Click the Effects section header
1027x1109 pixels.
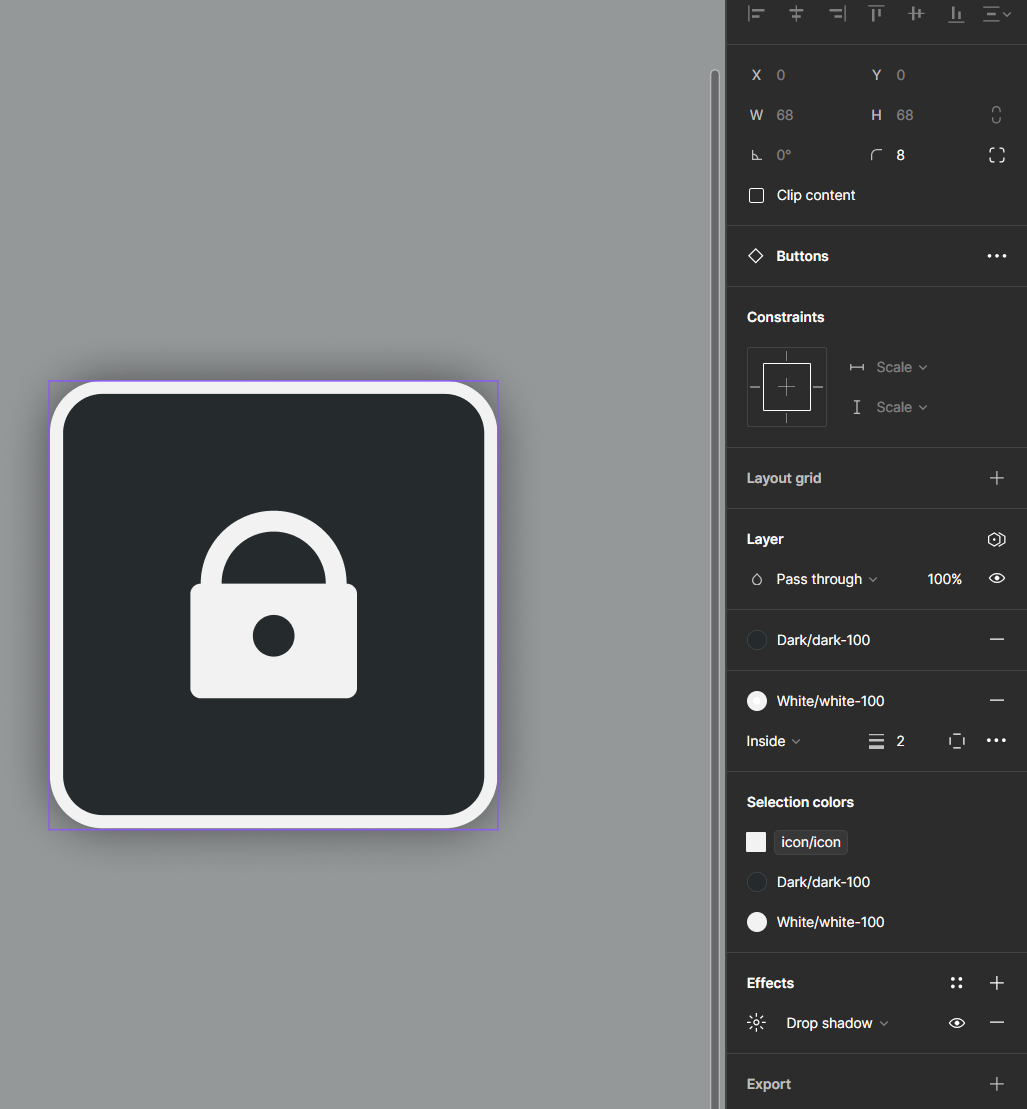pyautogui.click(x=770, y=983)
